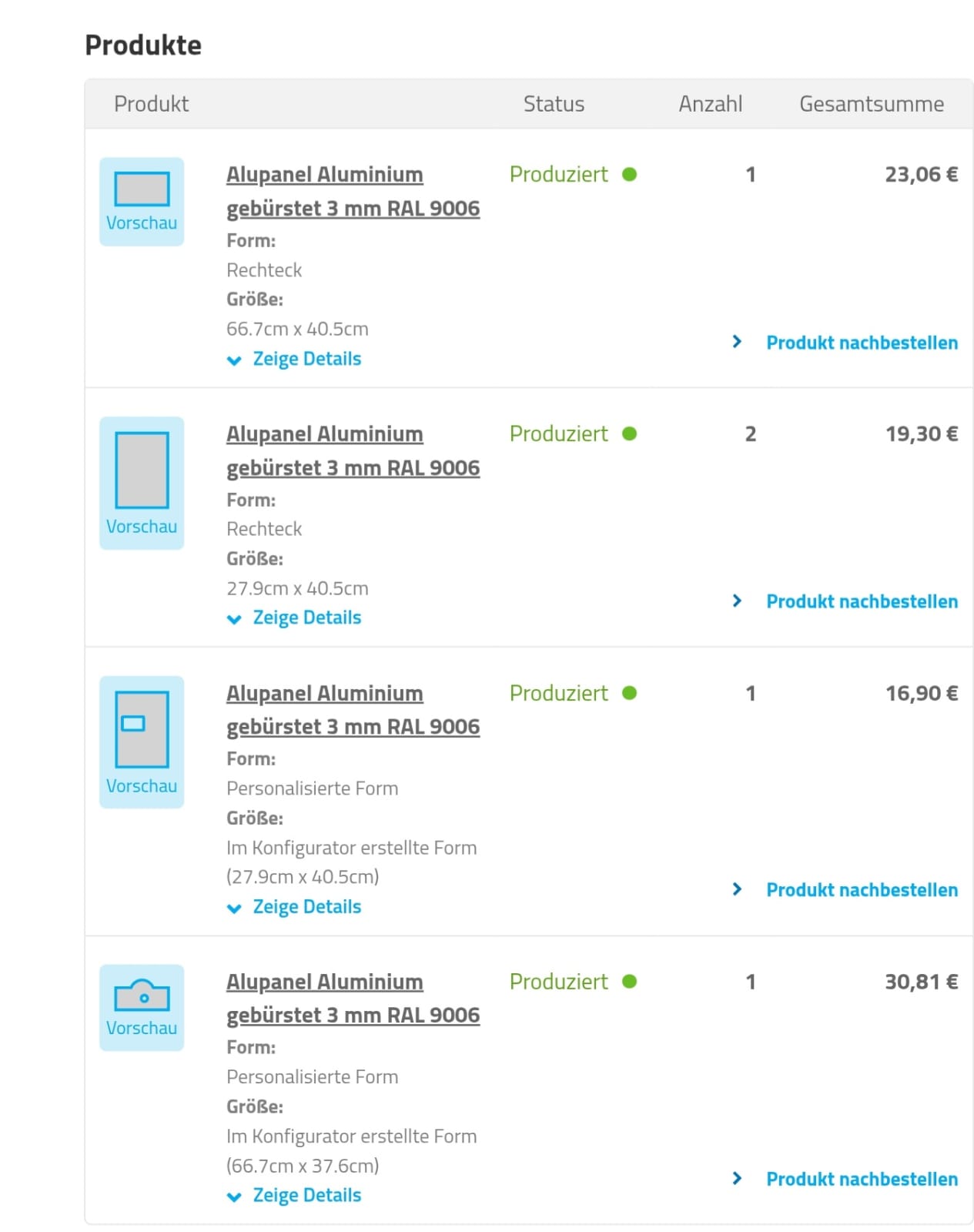
Task: Expand Zeige Details for the 16,90 € product
Action: (306, 906)
